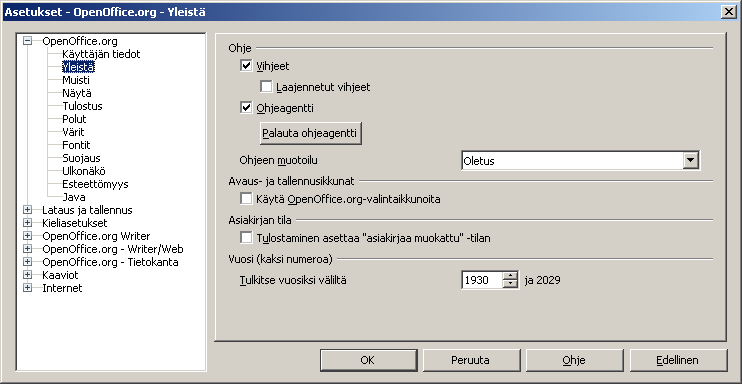Select the OpenOffice.org root tree item
The height and width of the screenshot is (384, 742).
(80, 41)
